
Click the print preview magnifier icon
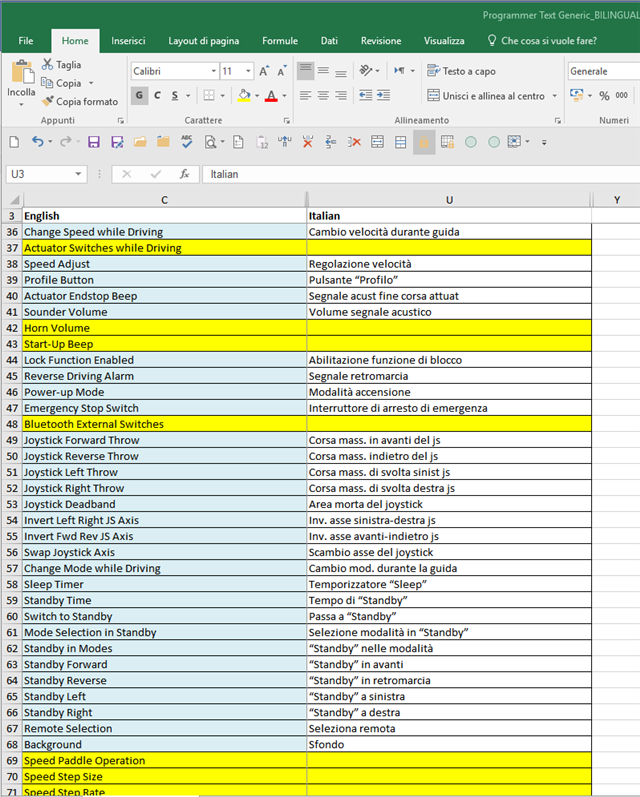[x=210, y=142]
